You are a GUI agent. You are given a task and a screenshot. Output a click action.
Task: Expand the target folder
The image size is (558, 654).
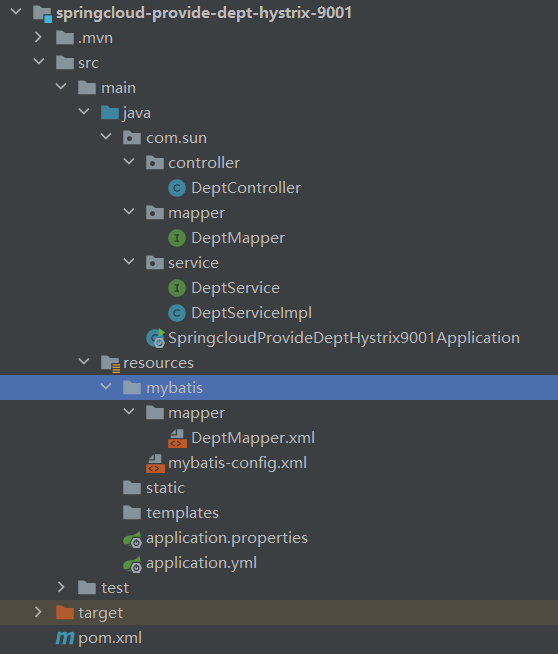(x=38, y=612)
